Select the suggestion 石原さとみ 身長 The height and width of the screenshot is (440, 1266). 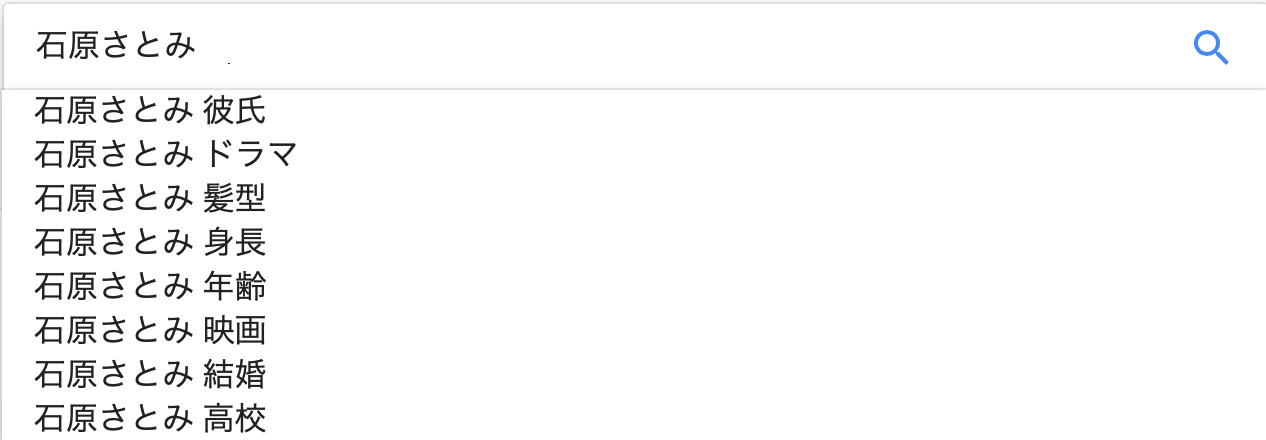point(633,242)
